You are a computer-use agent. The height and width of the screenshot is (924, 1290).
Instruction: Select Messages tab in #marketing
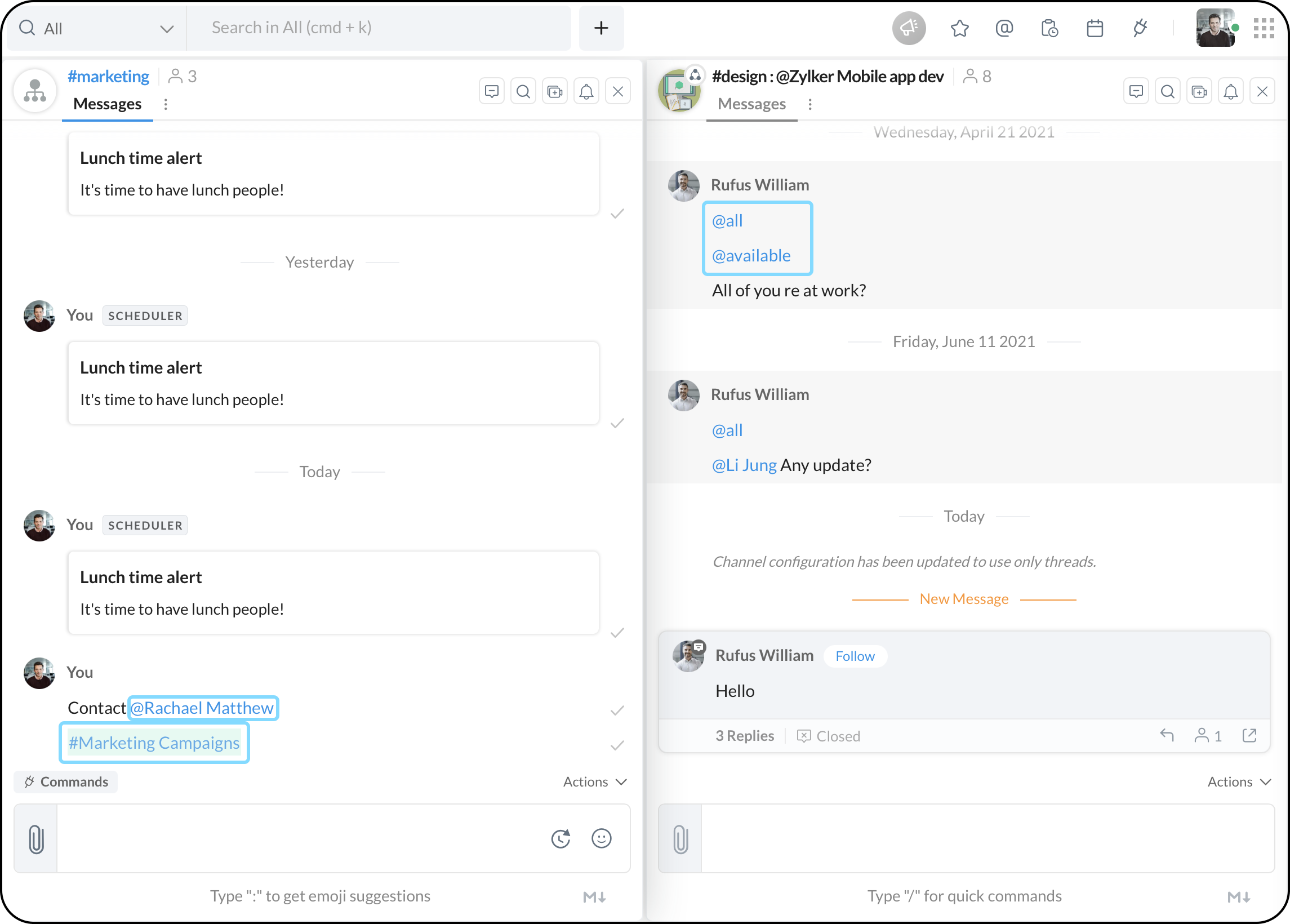(107, 104)
